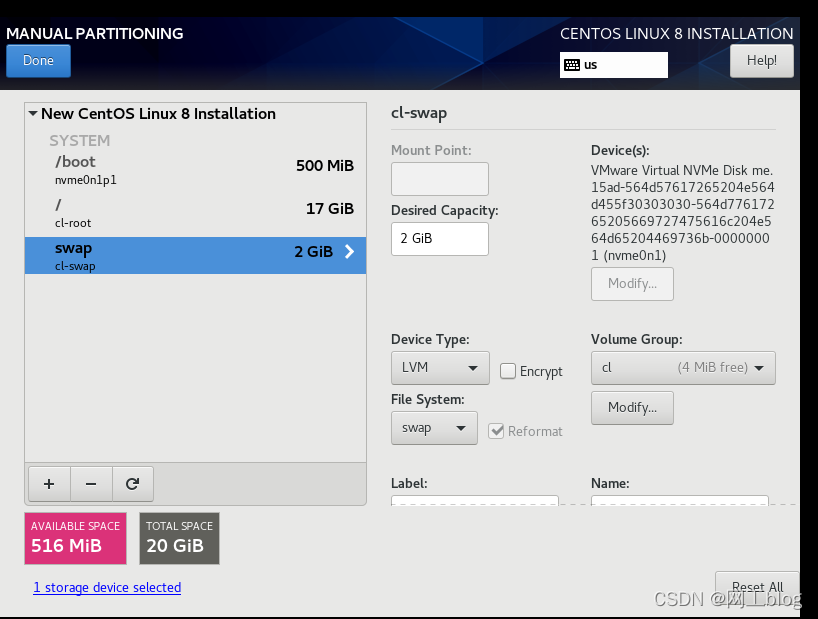
Task: Click the Reset All button
Action: tap(757, 587)
